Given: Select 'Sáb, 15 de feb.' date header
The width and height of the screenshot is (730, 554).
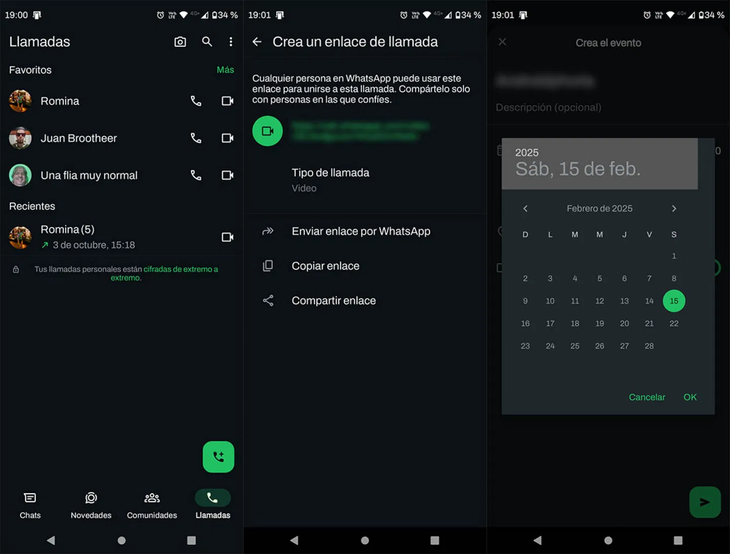Looking at the screenshot, I should pyautogui.click(x=578, y=169).
